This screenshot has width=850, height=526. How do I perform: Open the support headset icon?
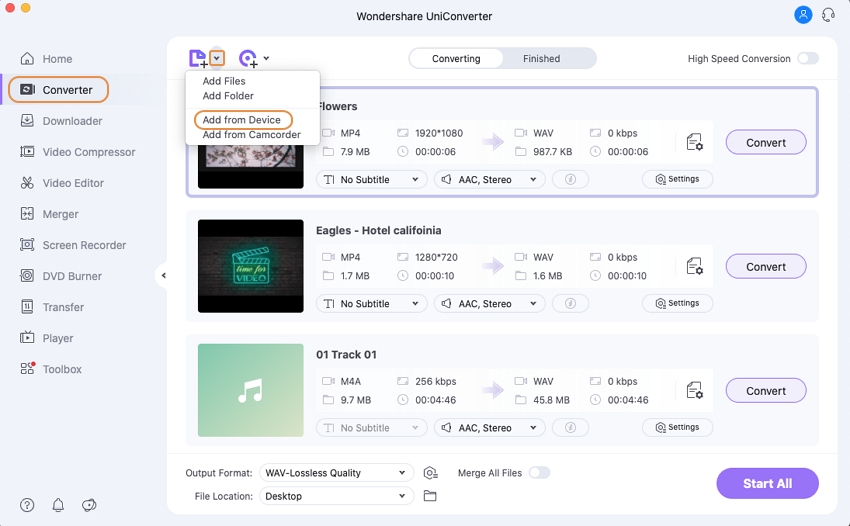point(828,15)
